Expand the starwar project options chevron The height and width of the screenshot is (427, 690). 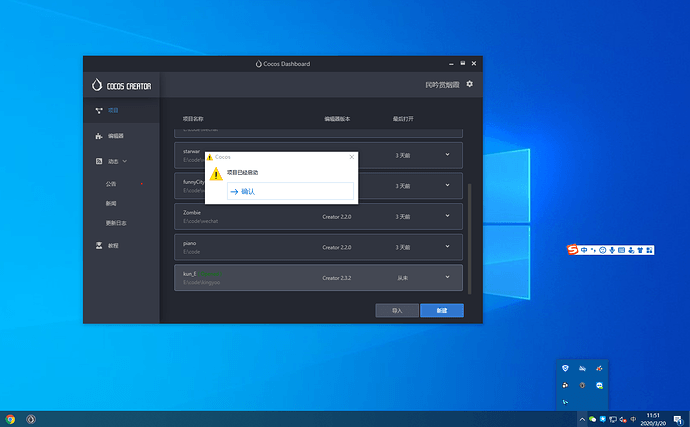(448, 155)
